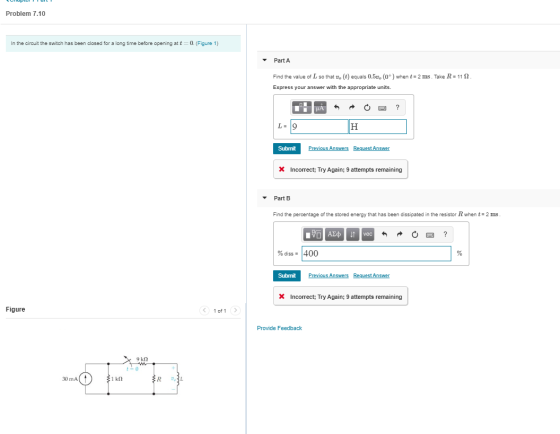This screenshot has width=560, height=434.
Task: Open help question mark in Part B
Action: [x=445, y=234]
